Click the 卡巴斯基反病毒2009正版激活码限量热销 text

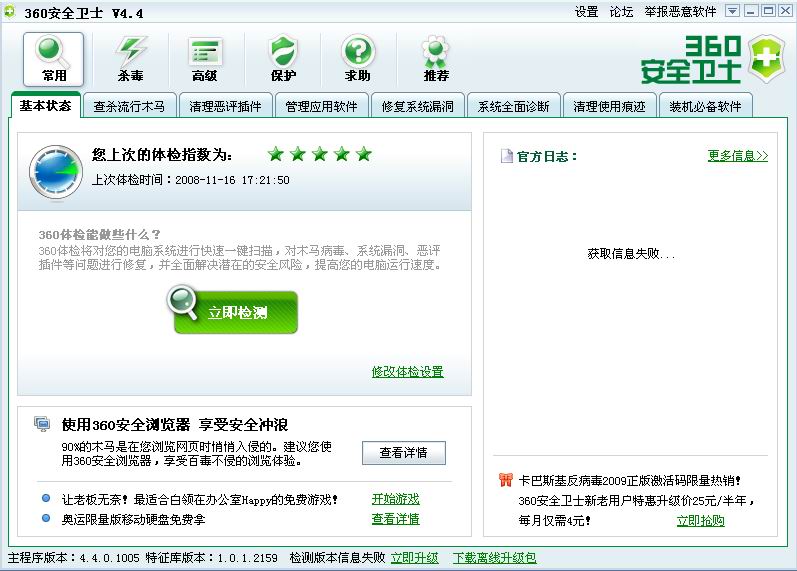click(629, 480)
